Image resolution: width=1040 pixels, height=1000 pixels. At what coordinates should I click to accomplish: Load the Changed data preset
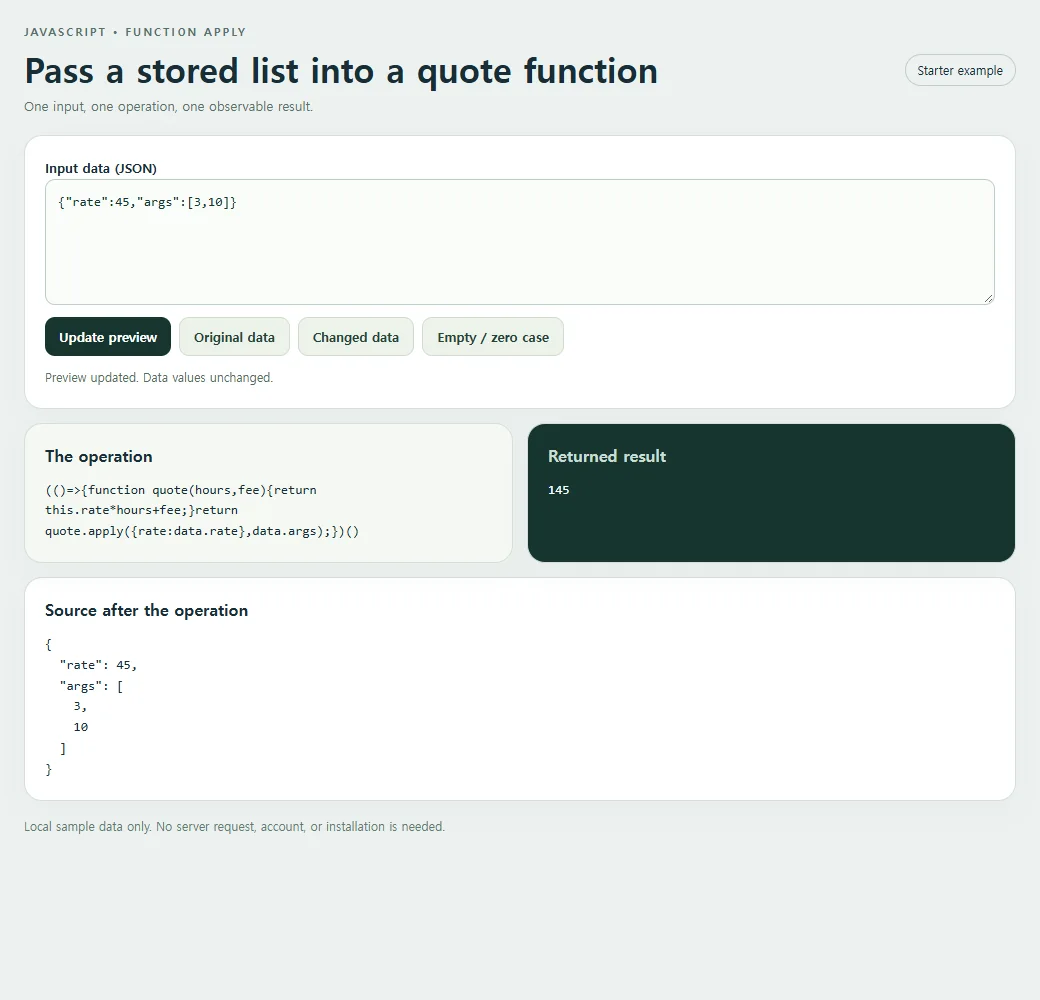click(356, 337)
